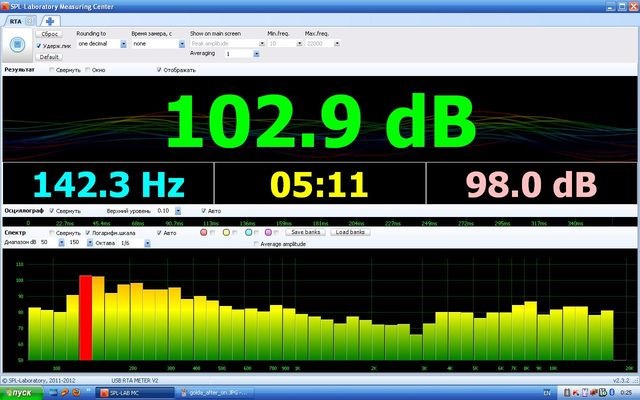This screenshot has width=640, height=400.
Task: Enable the cyan bank checkbox
Action: click(x=256, y=233)
